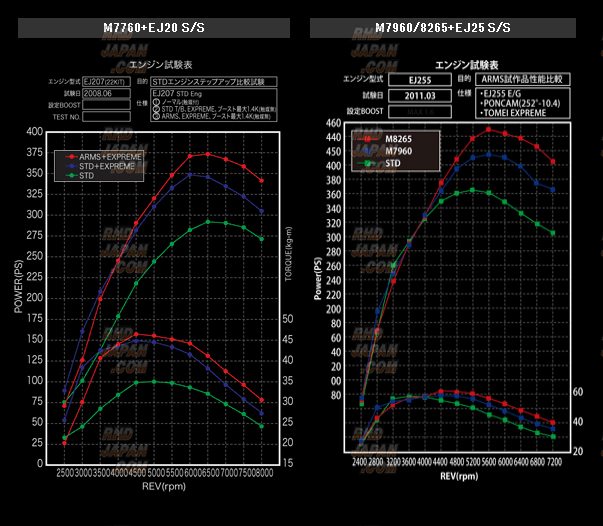The width and height of the screenshot is (603, 526).
Task: Click the 460 power axis value
Action: tap(333, 123)
